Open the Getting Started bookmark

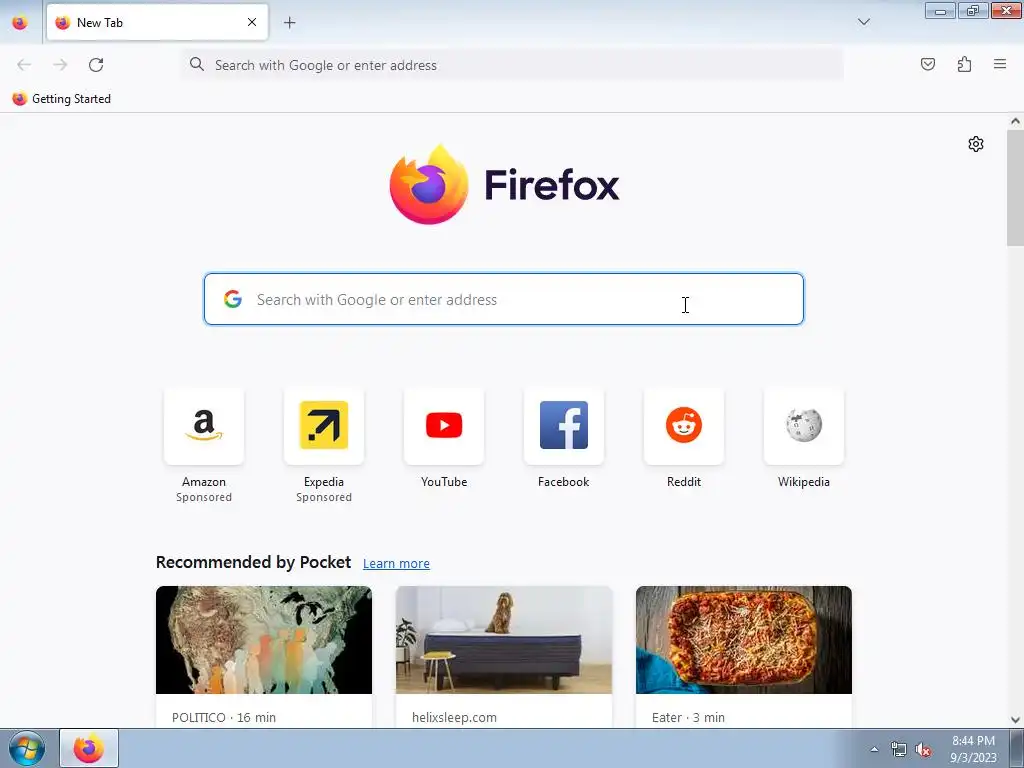point(61,99)
